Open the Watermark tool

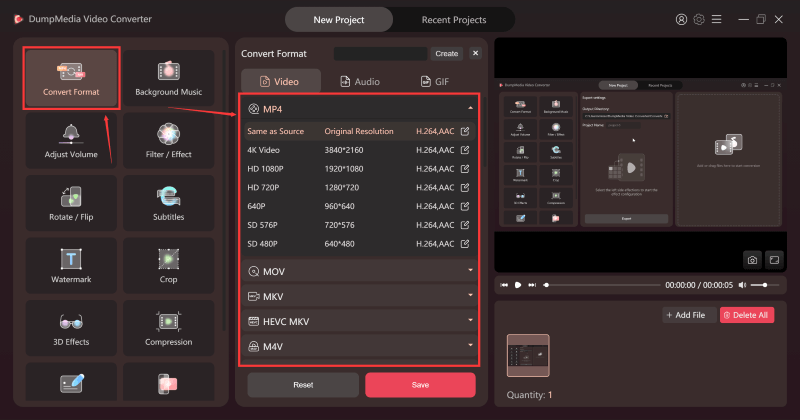tap(71, 266)
